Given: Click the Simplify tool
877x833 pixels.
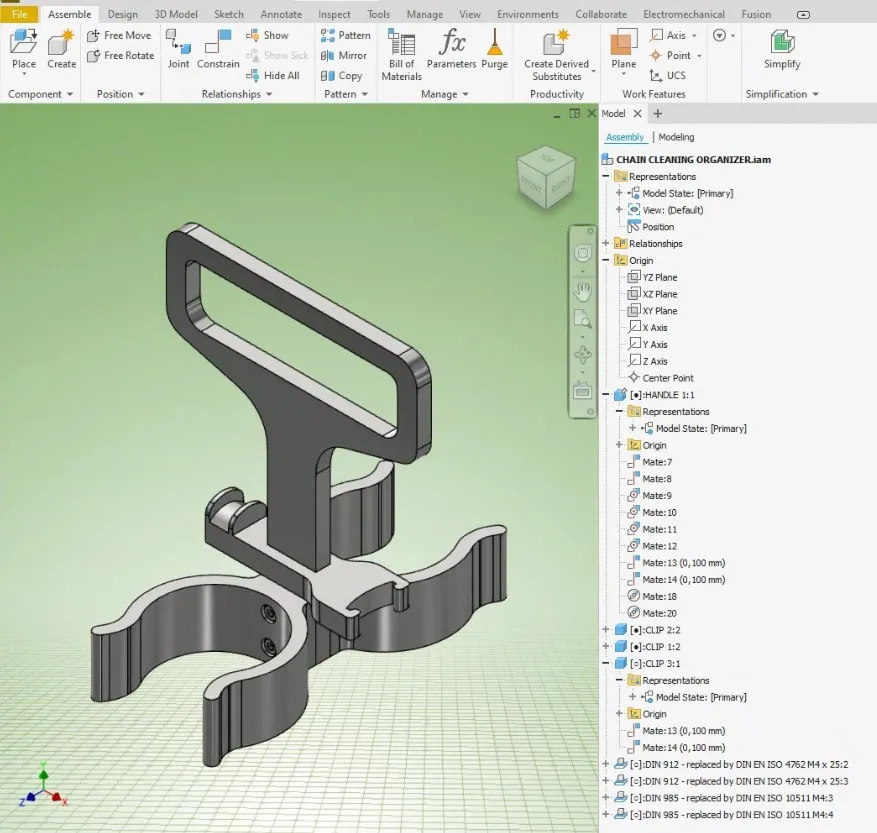Looking at the screenshot, I should (782, 50).
